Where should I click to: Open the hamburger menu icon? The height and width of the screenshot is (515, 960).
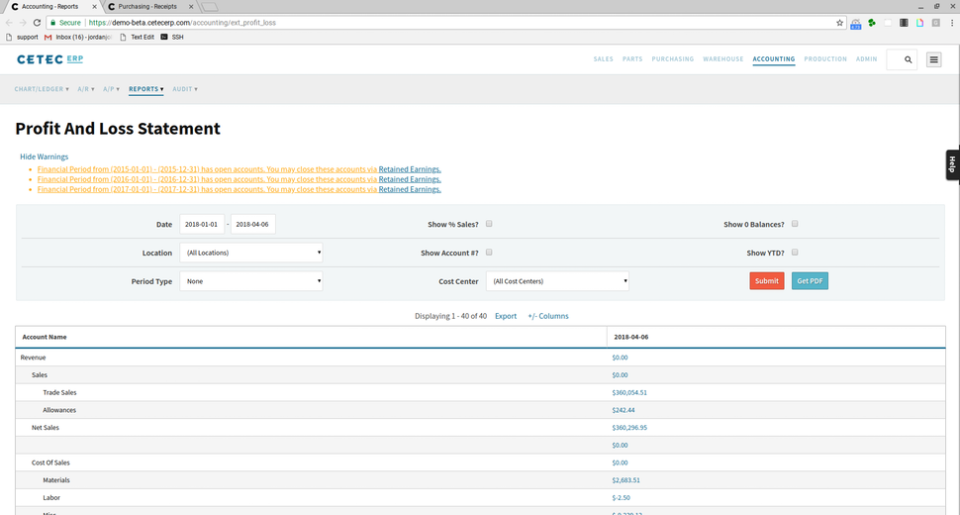934,59
